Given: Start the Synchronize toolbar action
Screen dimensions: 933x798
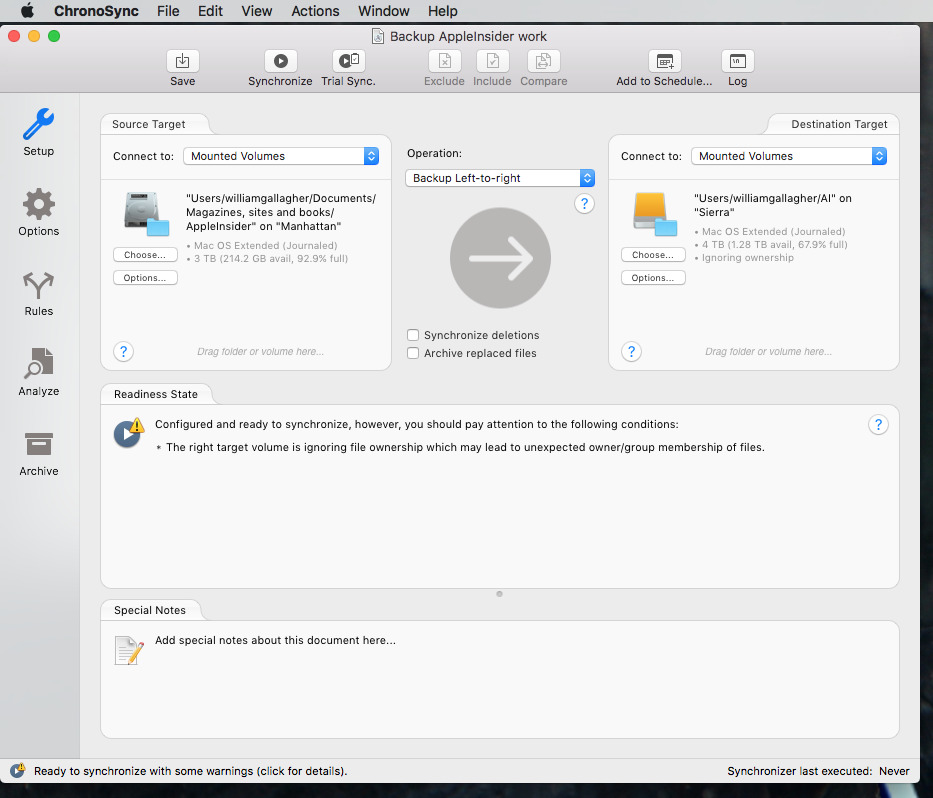Looking at the screenshot, I should click(280, 61).
